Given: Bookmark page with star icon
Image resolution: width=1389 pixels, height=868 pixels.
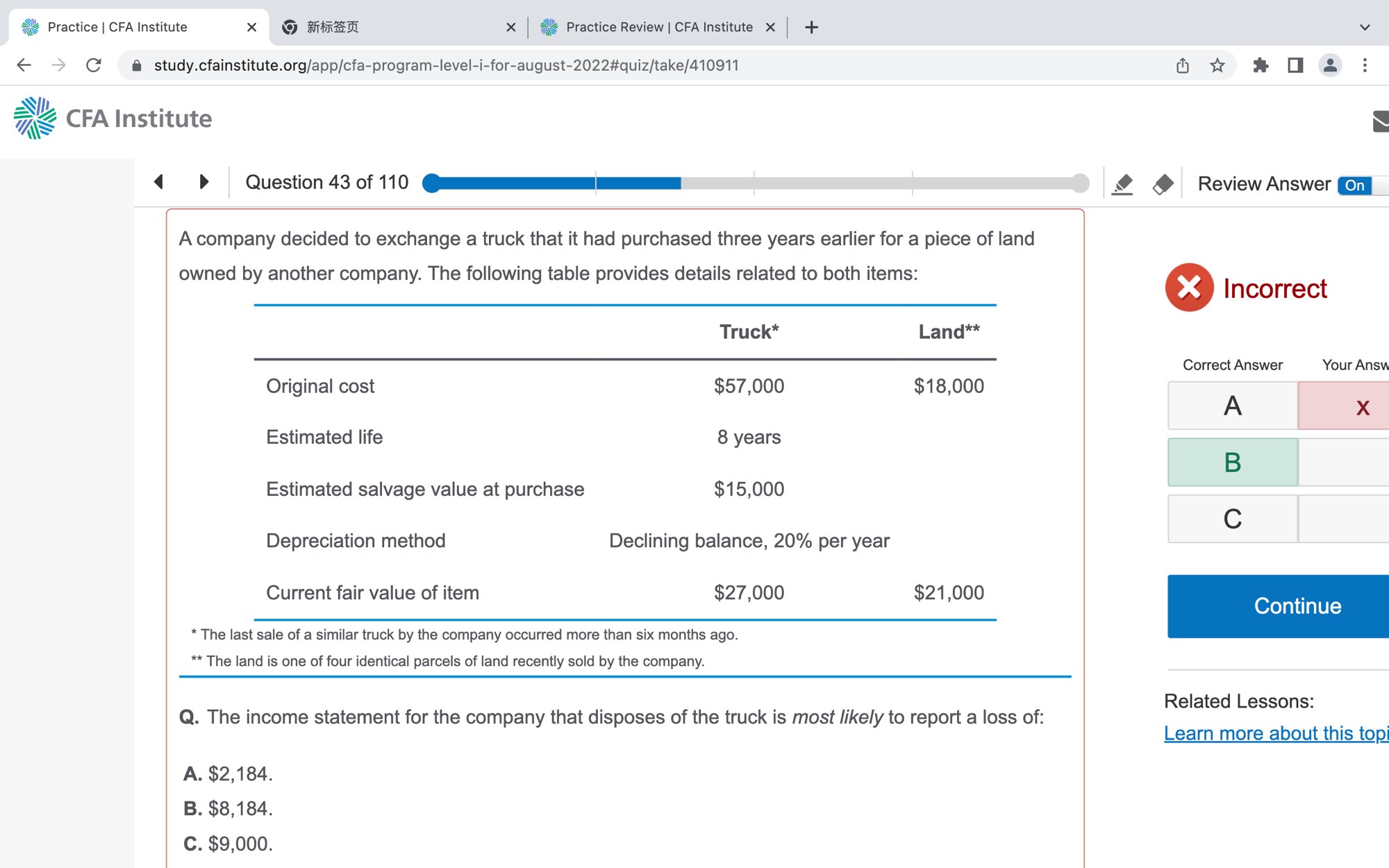Looking at the screenshot, I should pyautogui.click(x=1217, y=65).
